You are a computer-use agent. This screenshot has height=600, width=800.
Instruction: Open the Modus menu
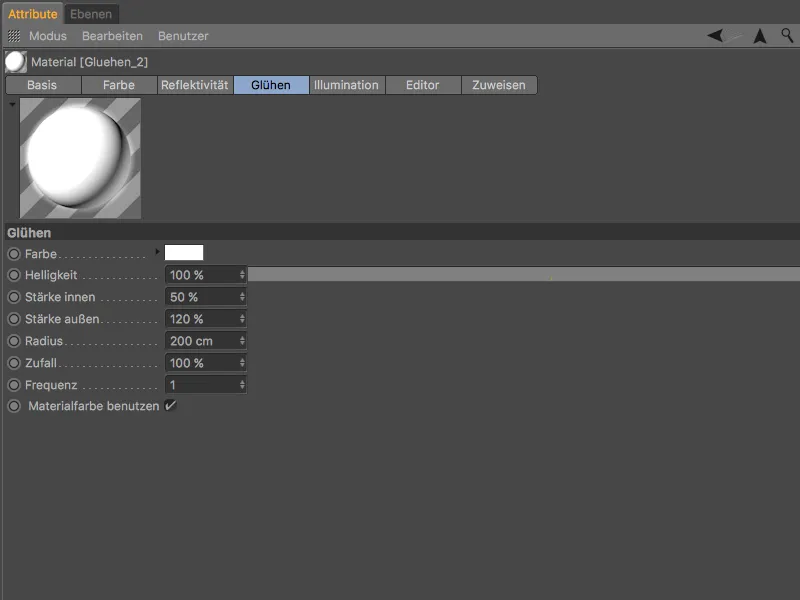click(x=48, y=36)
